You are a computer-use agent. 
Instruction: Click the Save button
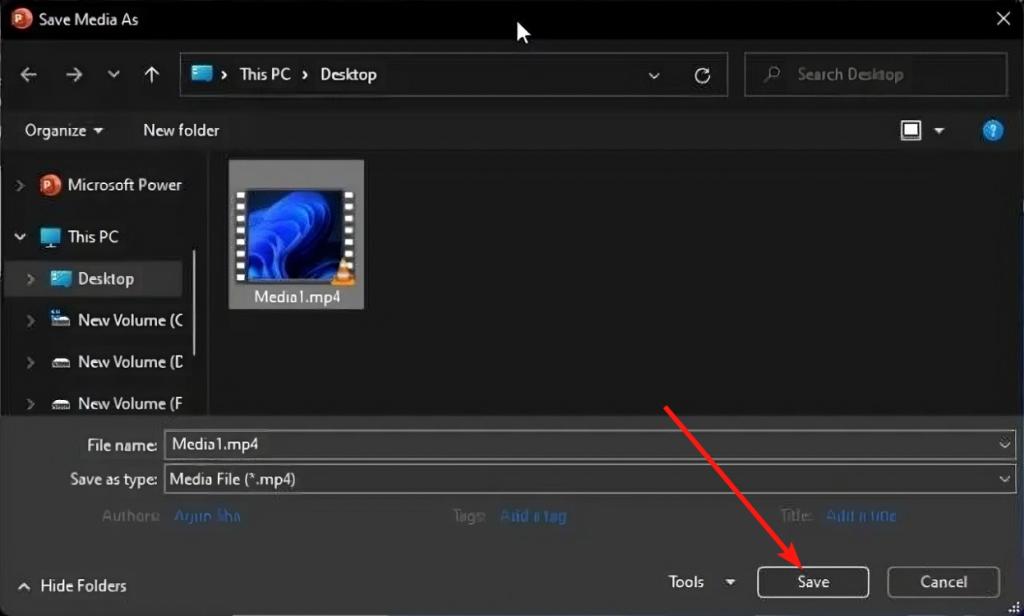click(812, 581)
